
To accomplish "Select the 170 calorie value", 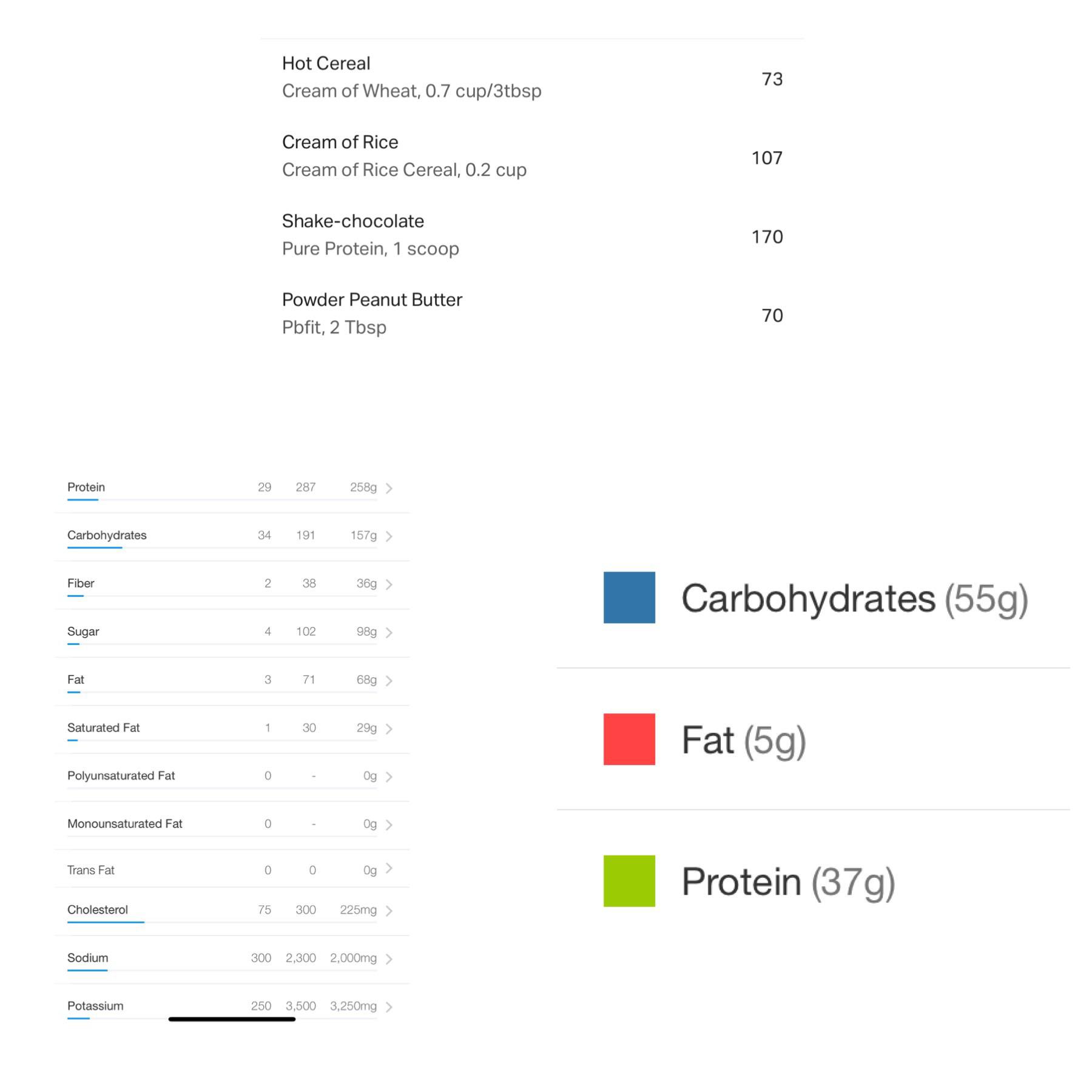I will point(767,237).
